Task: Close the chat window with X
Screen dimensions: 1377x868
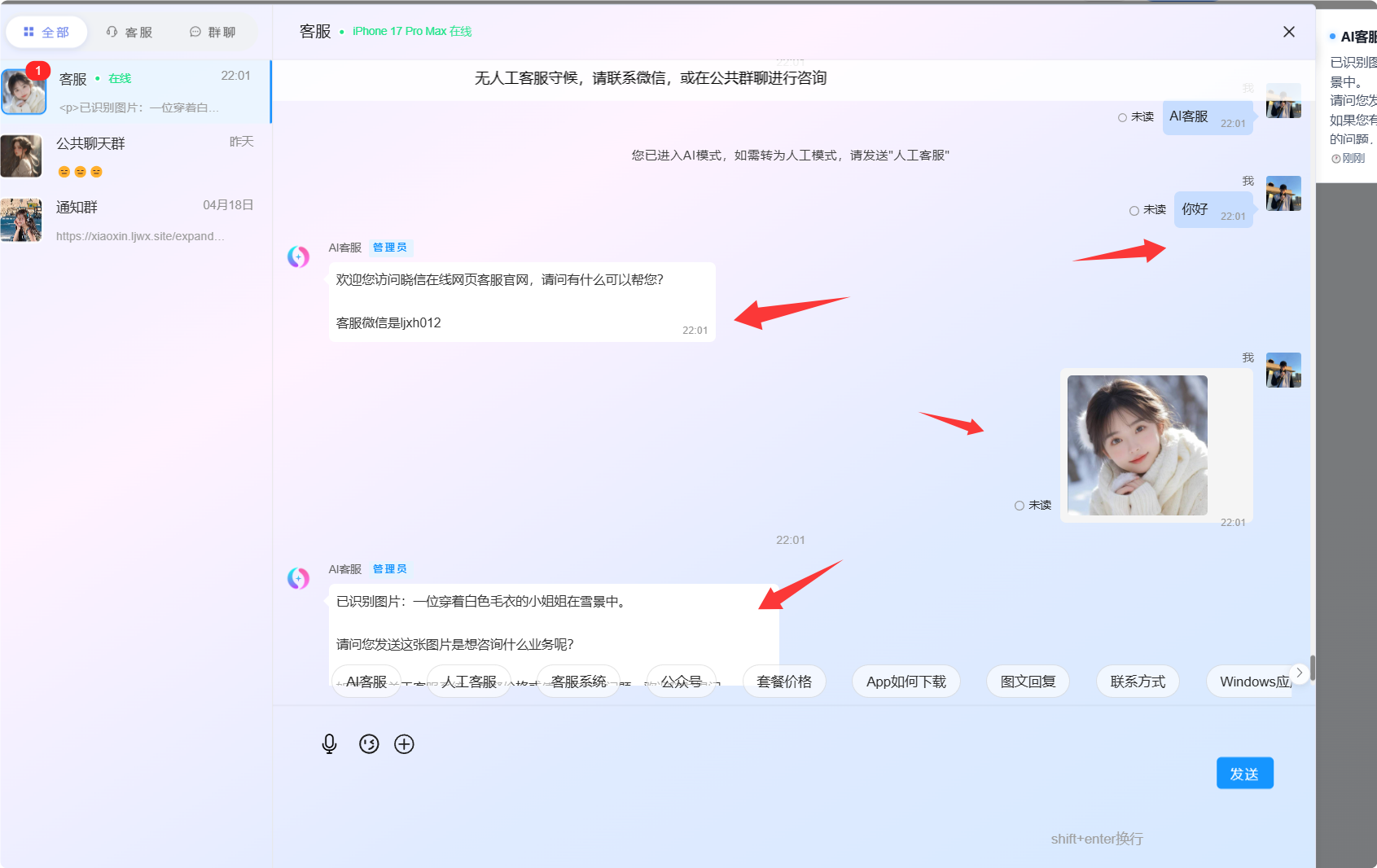Action: 1289,32
